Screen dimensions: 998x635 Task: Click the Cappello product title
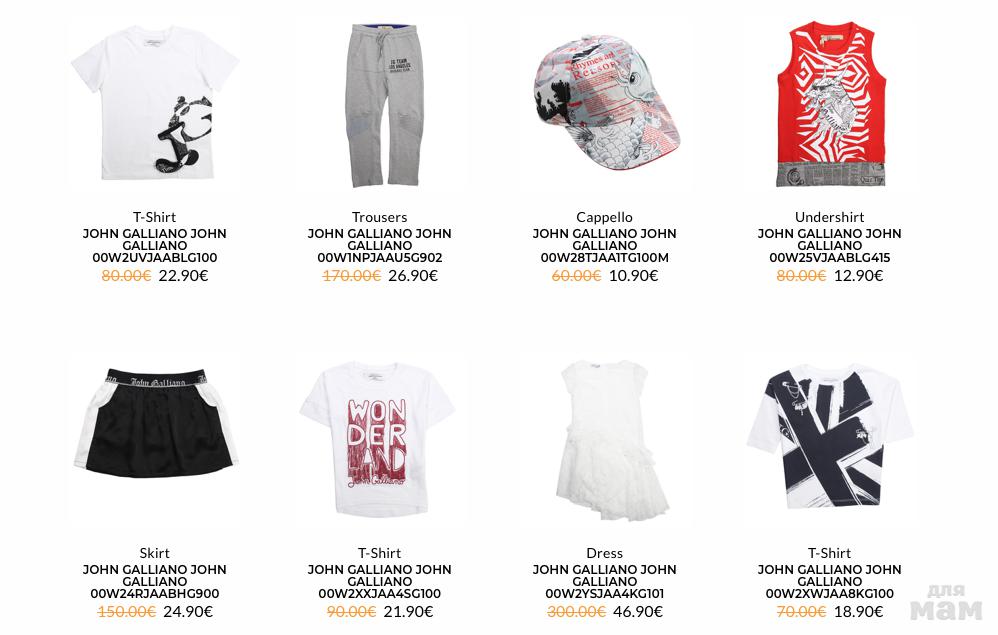(x=605, y=217)
